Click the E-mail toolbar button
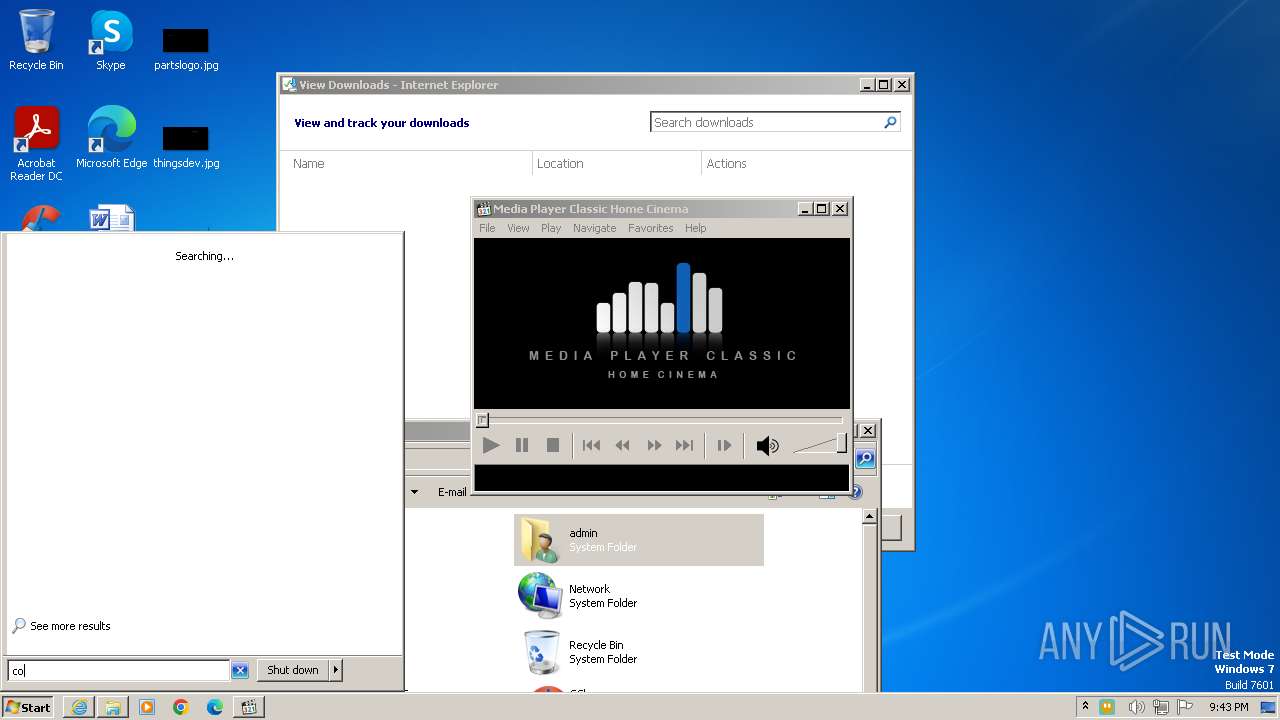Viewport: 1280px width, 720px height. click(x=452, y=492)
